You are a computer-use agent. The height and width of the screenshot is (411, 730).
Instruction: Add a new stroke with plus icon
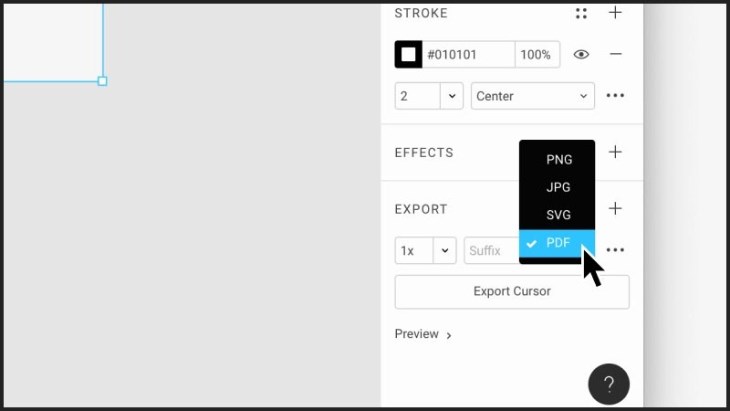(x=615, y=13)
